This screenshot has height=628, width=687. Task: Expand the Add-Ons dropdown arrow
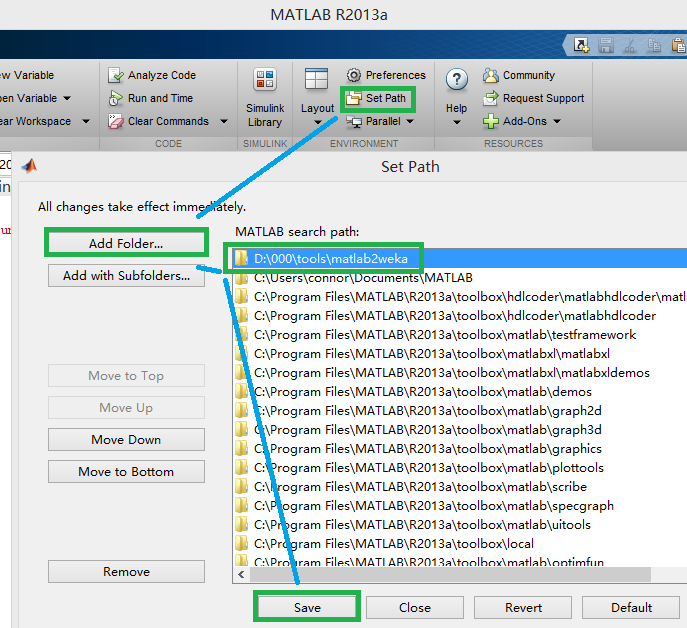click(x=557, y=121)
